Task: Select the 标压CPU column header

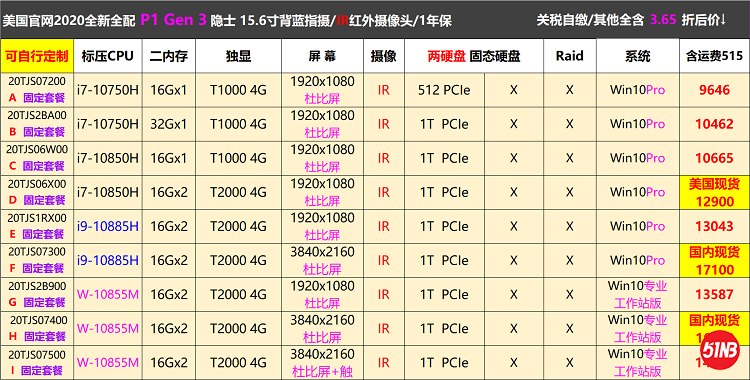Action: click(x=108, y=56)
